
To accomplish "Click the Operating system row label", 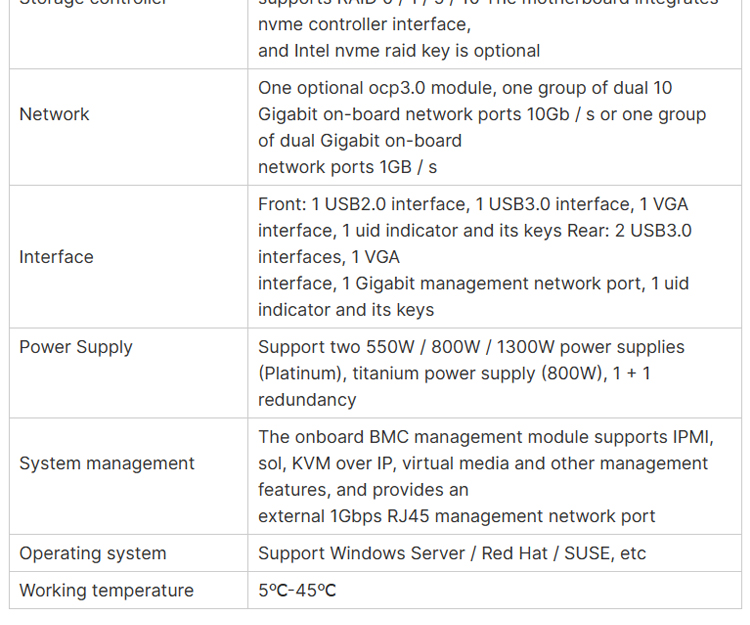I will (93, 553).
